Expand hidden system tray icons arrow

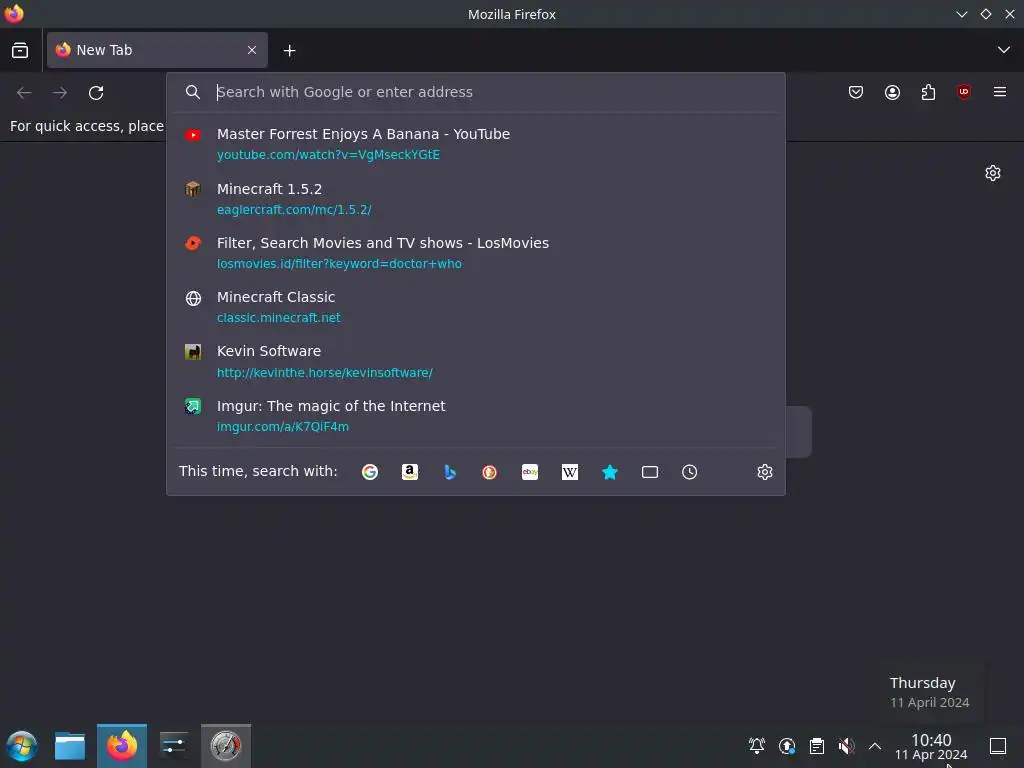(875, 746)
